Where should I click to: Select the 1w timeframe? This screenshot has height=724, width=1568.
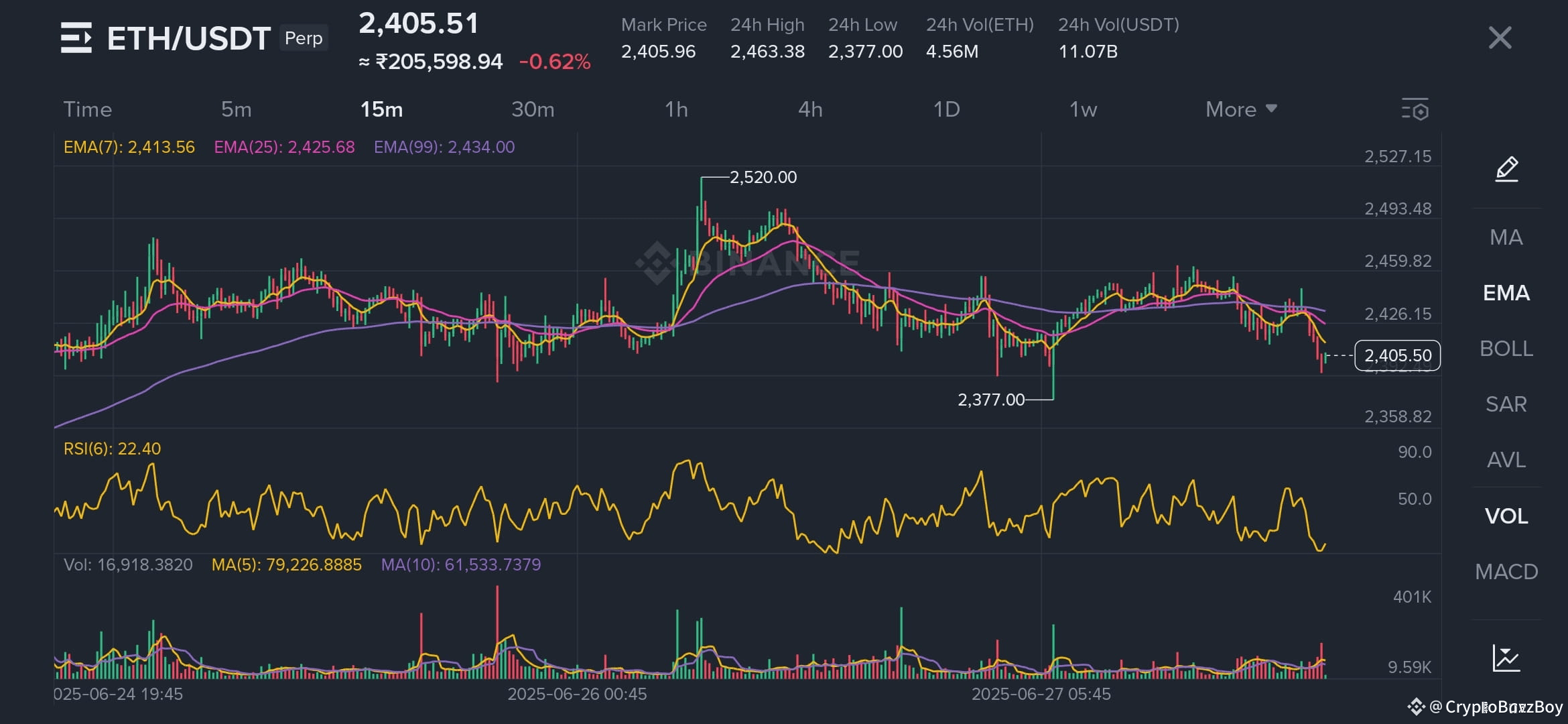click(x=1083, y=109)
